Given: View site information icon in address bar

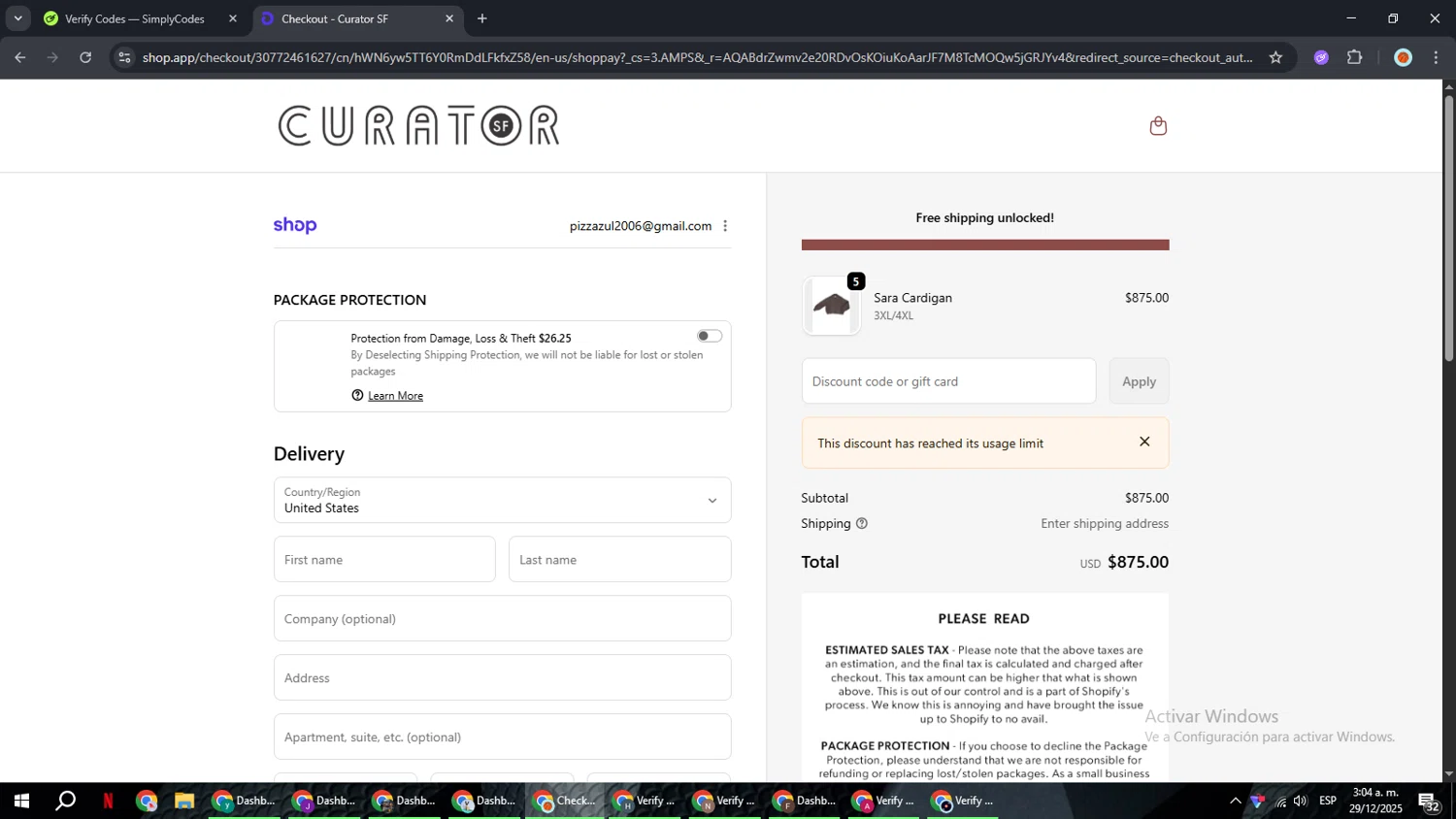Looking at the screenshot, I should [124, 57].
